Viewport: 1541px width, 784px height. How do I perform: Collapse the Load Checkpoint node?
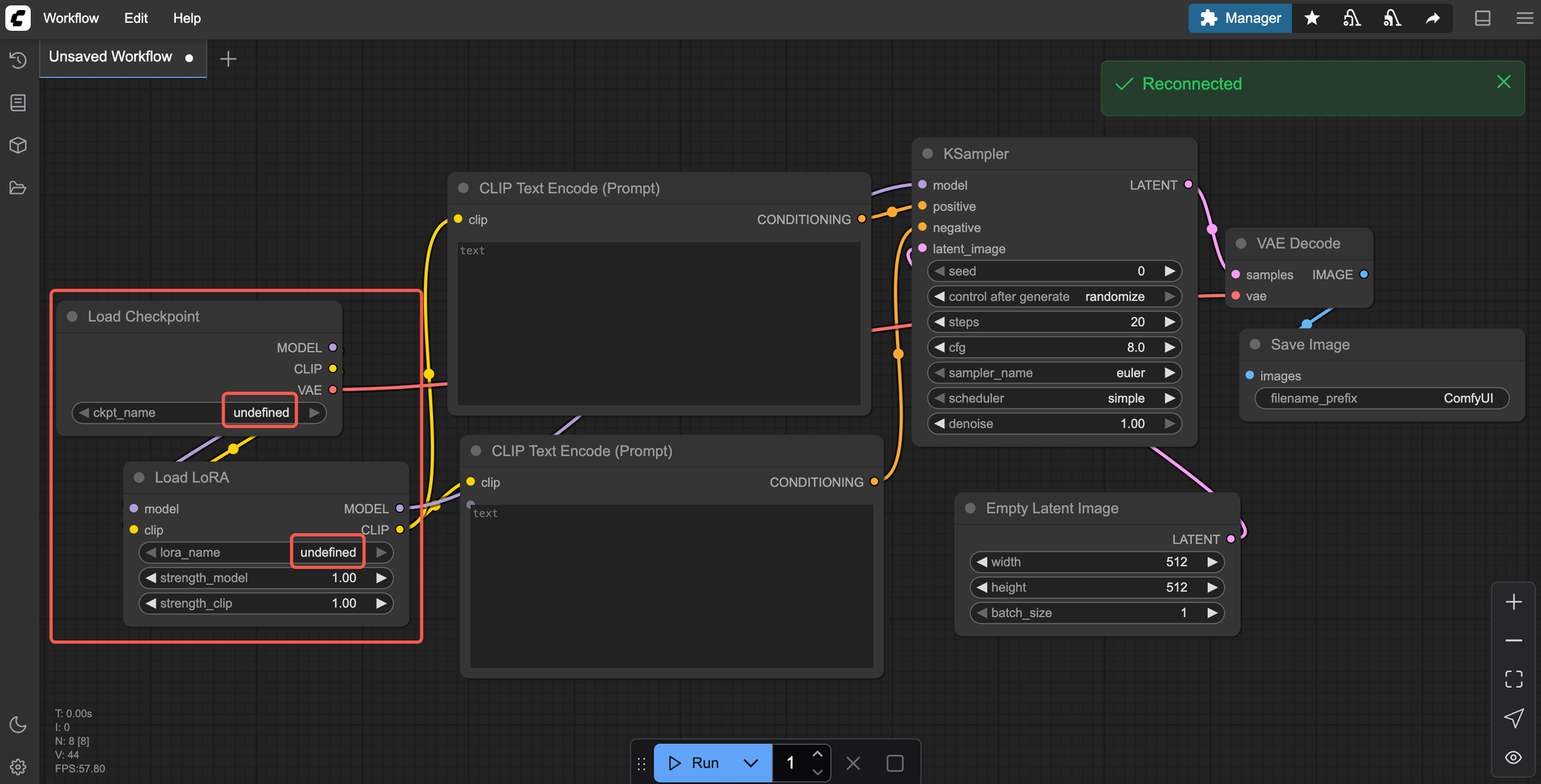[x=72, y=317]
